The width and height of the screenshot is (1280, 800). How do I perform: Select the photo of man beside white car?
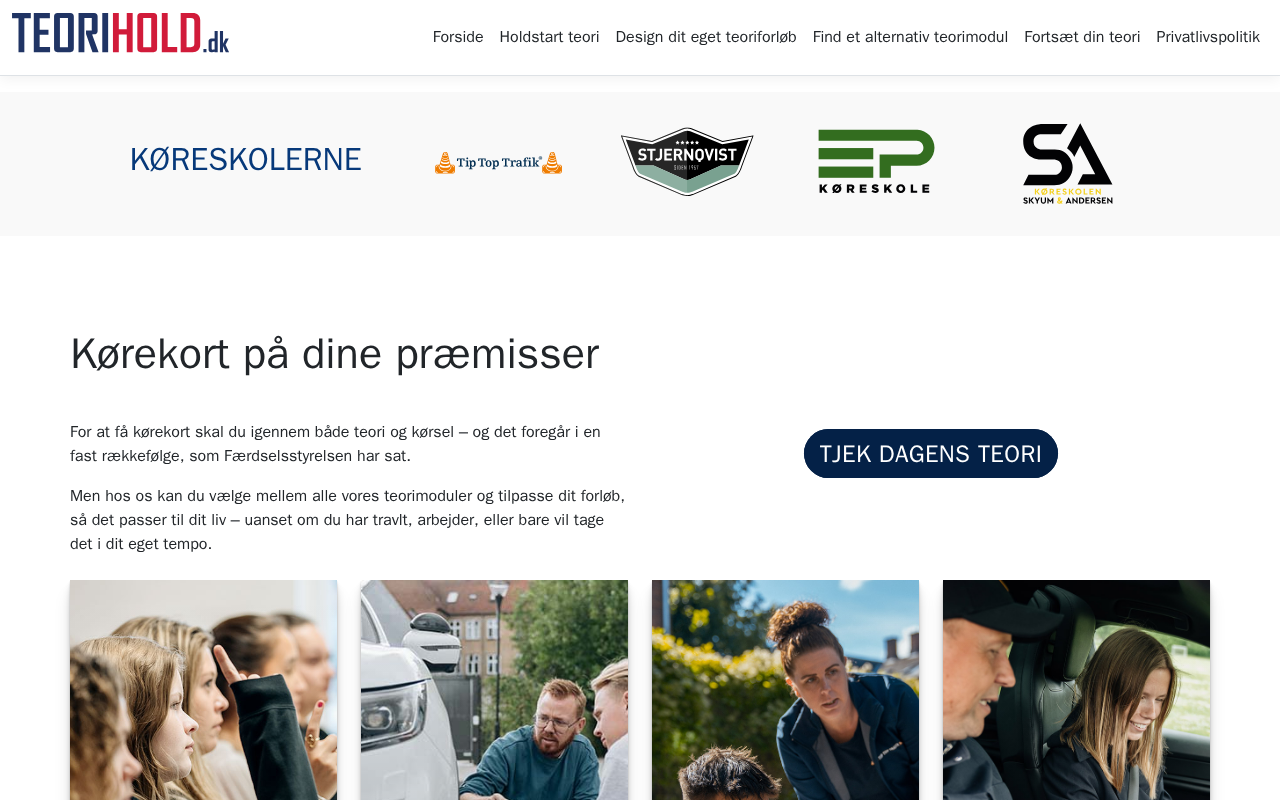point(494,690)
